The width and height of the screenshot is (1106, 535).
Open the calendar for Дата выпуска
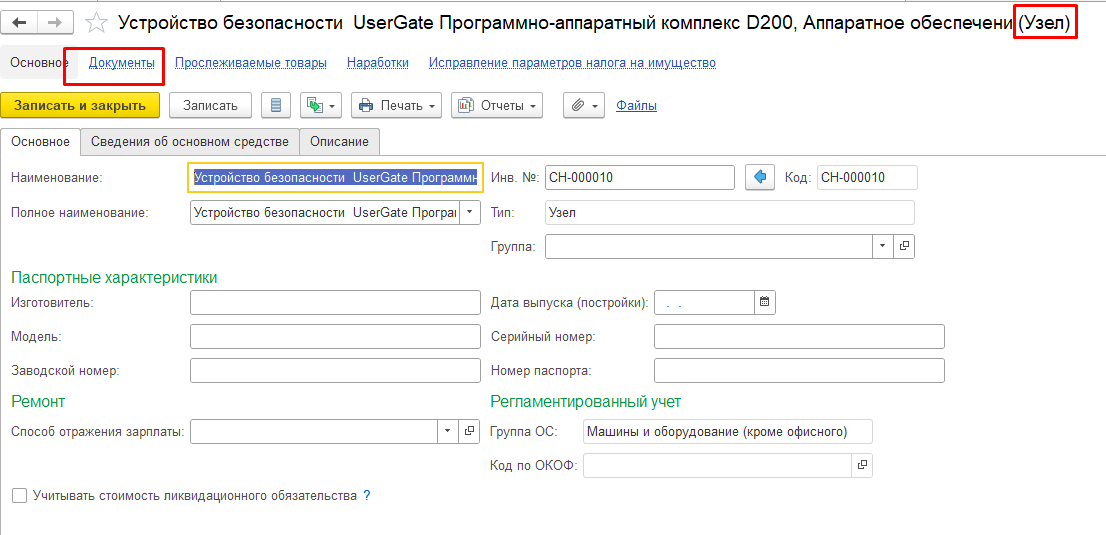pyautogui.click(x=764, y=302)
